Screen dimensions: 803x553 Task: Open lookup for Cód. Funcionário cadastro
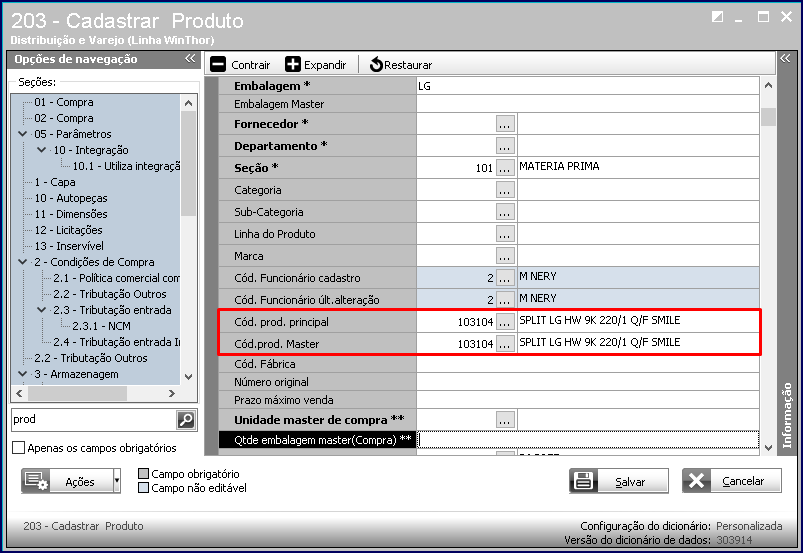pos(505,278)
